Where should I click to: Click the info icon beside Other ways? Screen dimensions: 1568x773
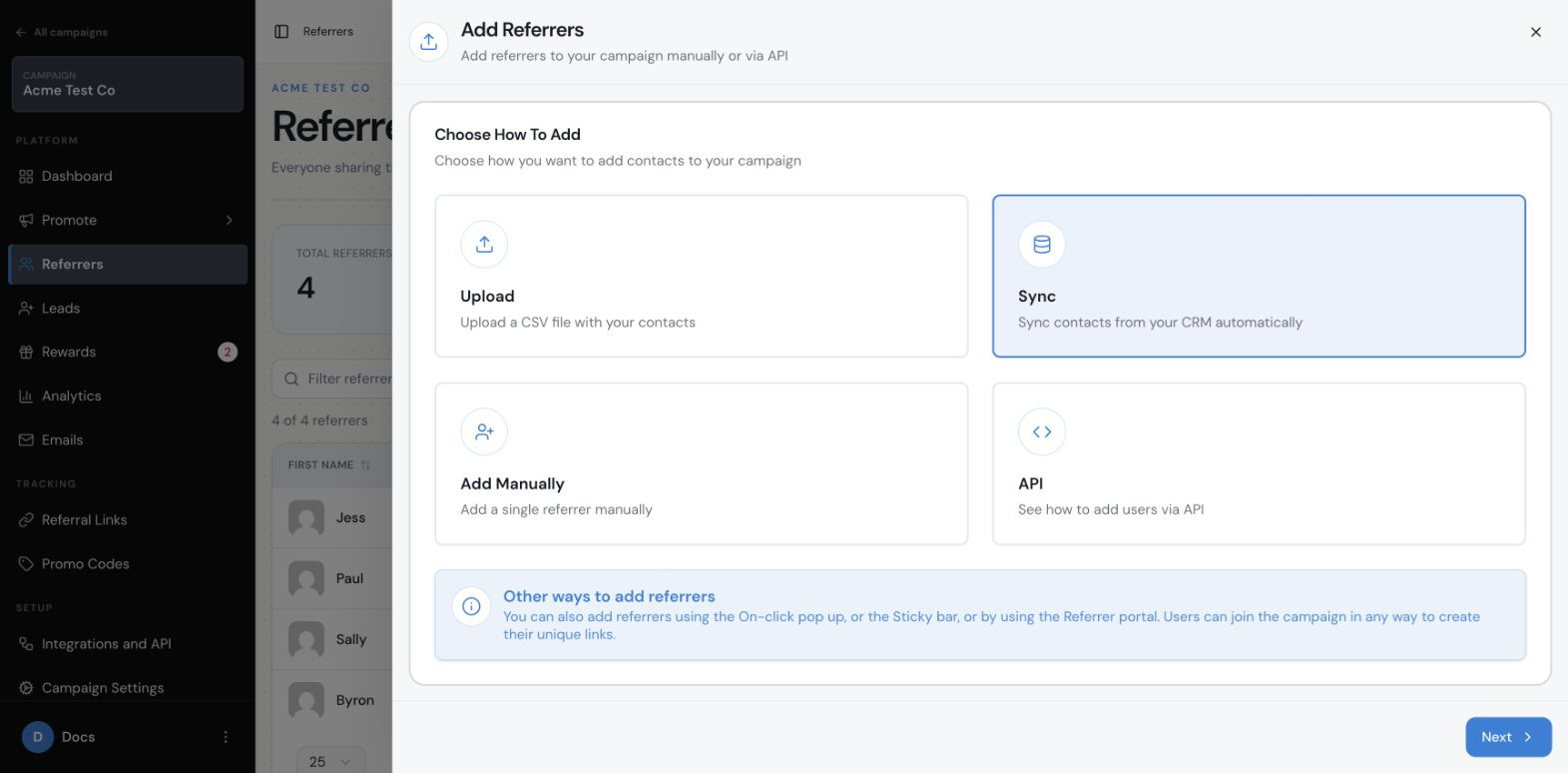pyautogui.click(x=471, y=606)
